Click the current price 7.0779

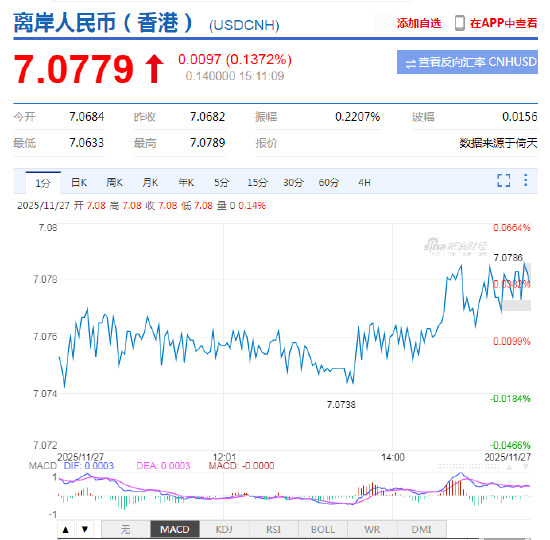(74, 69)
